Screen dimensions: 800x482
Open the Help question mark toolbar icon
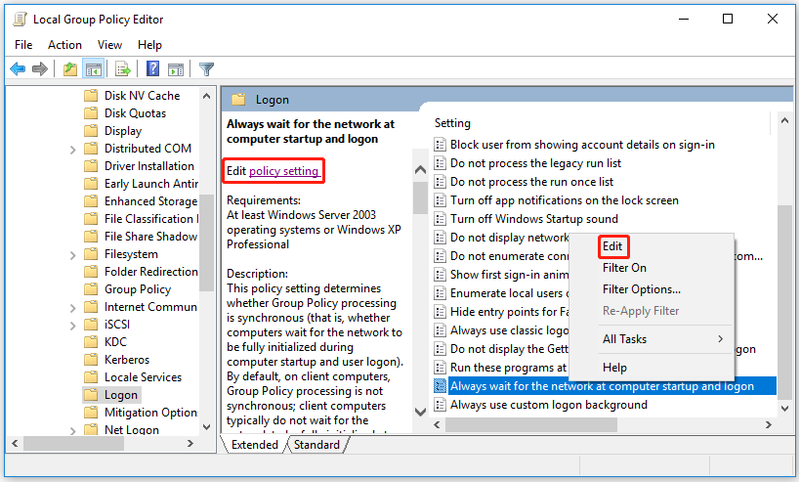tap(153, 68)
